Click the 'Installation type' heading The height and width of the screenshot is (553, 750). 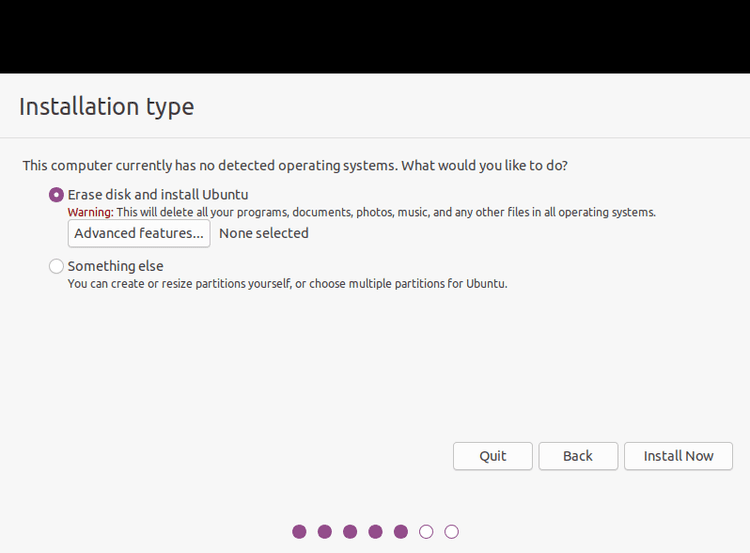[107, 107]
